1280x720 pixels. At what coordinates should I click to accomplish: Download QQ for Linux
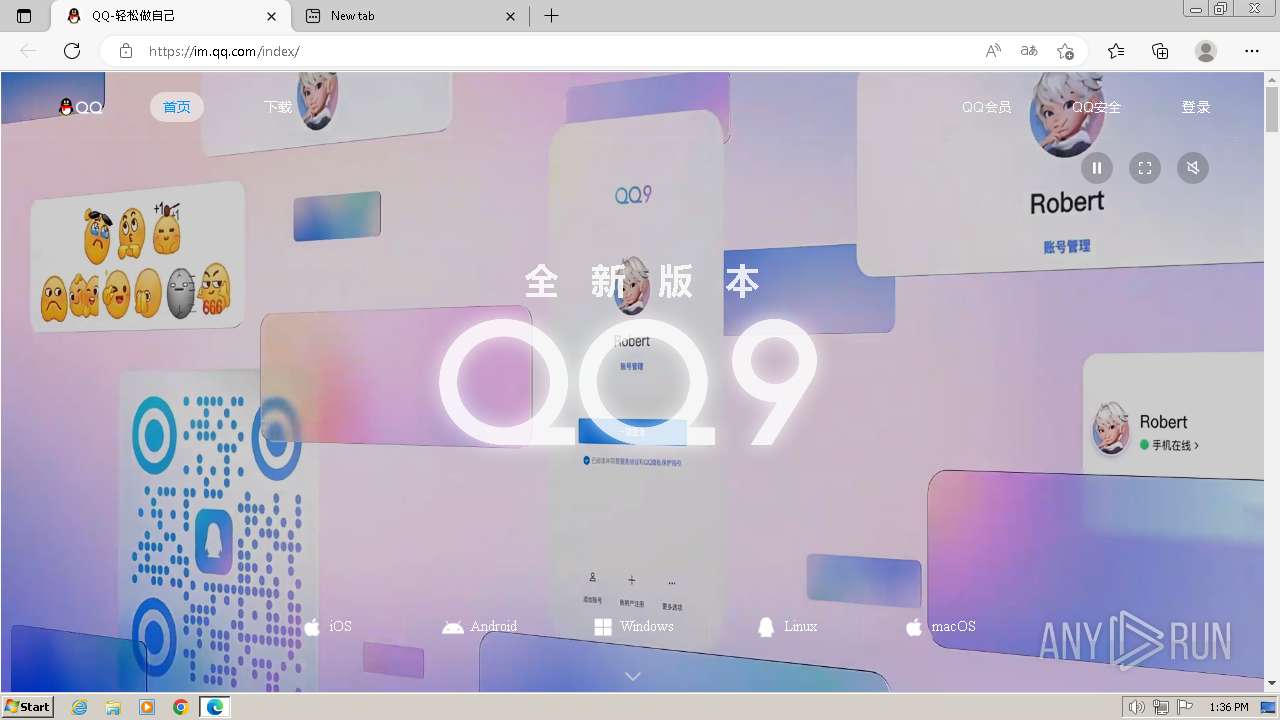pos(788,626)
